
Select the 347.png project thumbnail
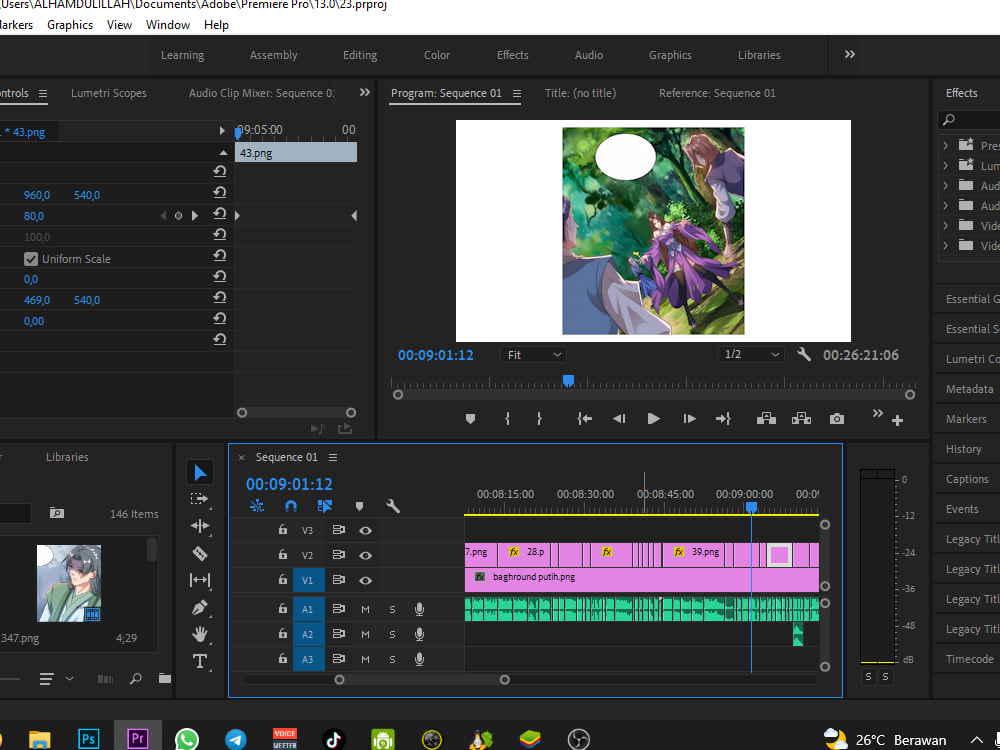69,583
